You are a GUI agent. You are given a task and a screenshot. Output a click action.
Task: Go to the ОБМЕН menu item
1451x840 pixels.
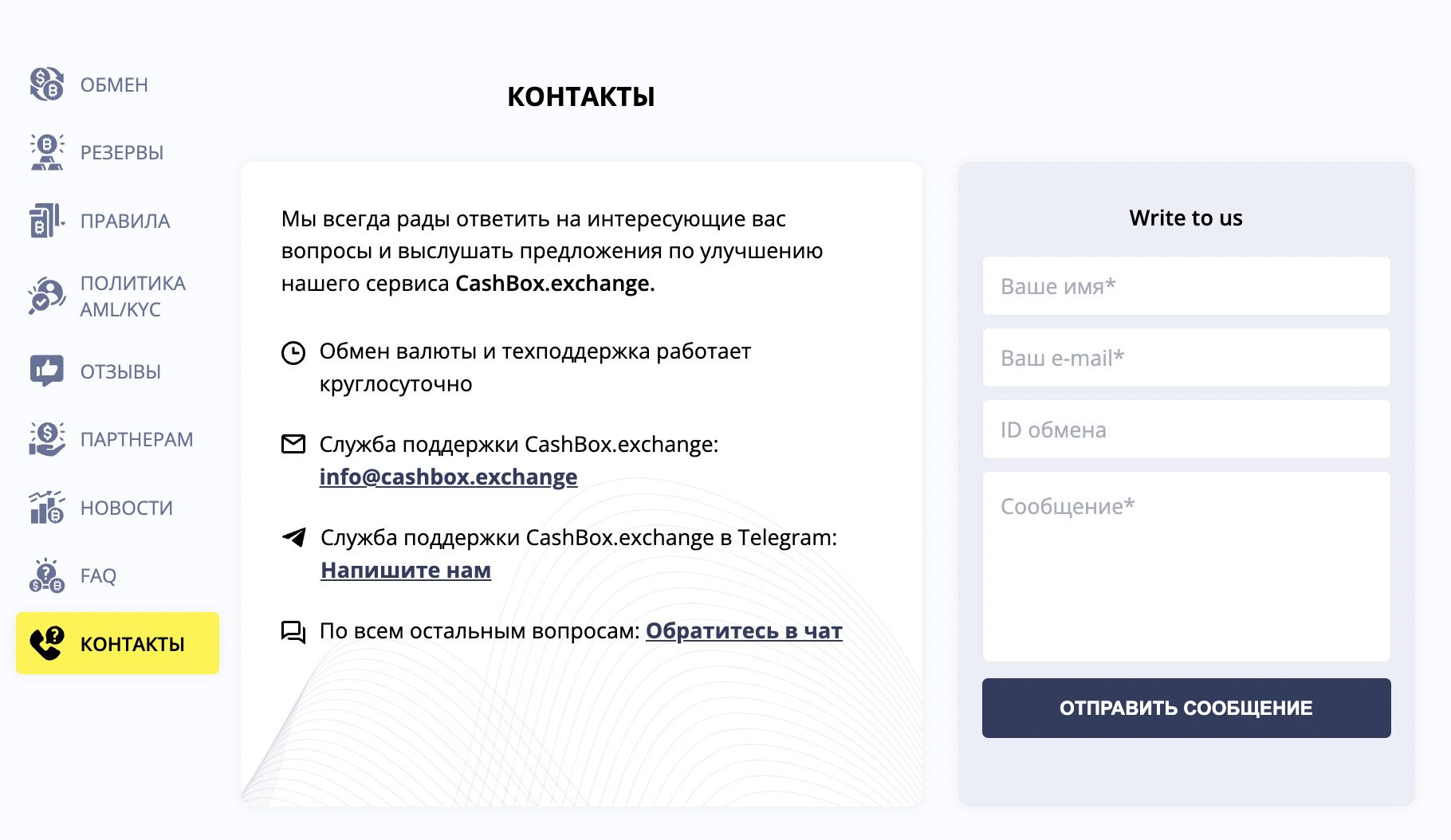tap(114, 85)
